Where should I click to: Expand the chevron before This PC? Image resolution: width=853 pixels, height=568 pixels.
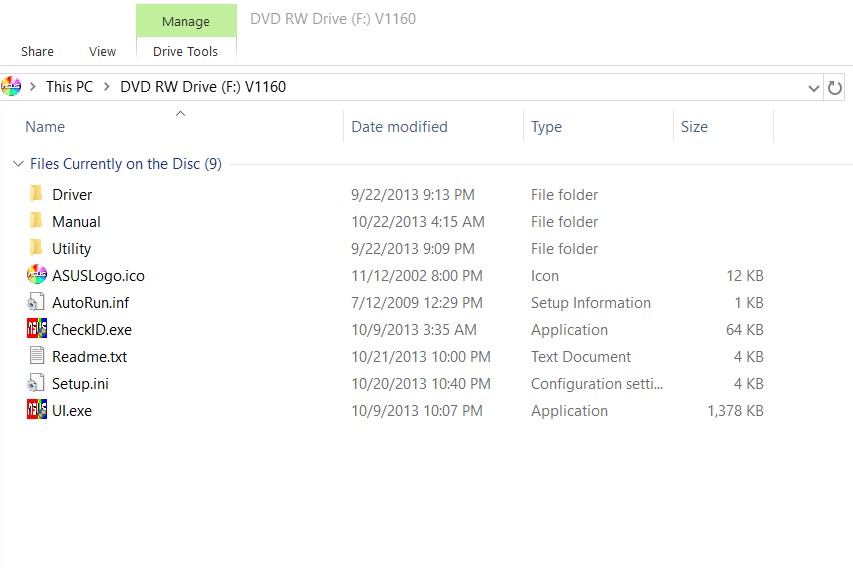[x=33, y=87]
